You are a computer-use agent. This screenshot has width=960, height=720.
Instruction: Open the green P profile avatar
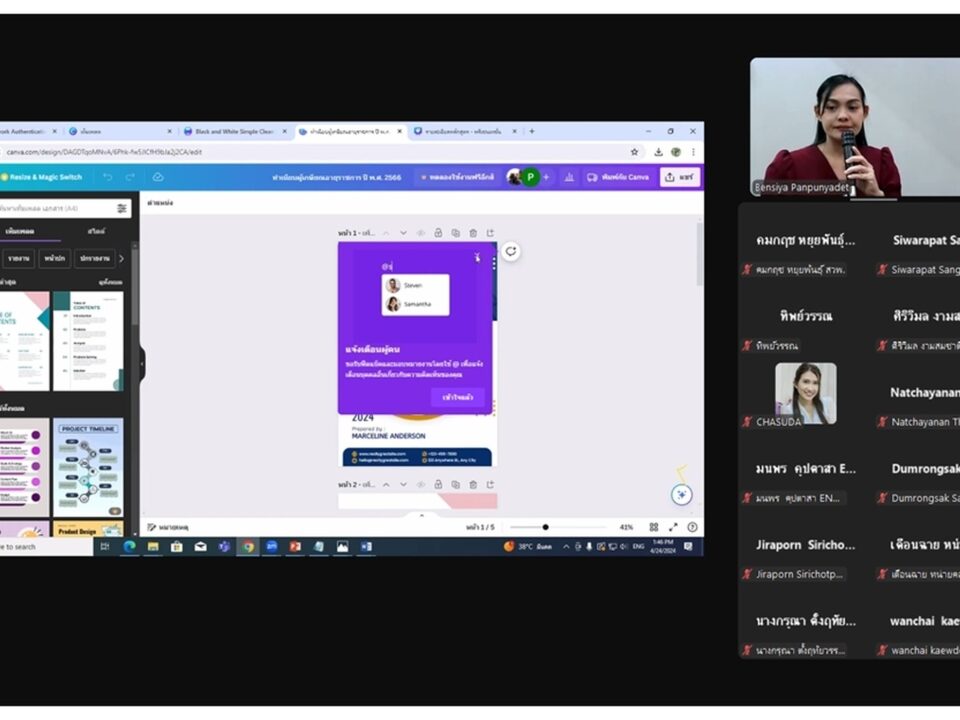pyautogui.click(x=530, y=177)
